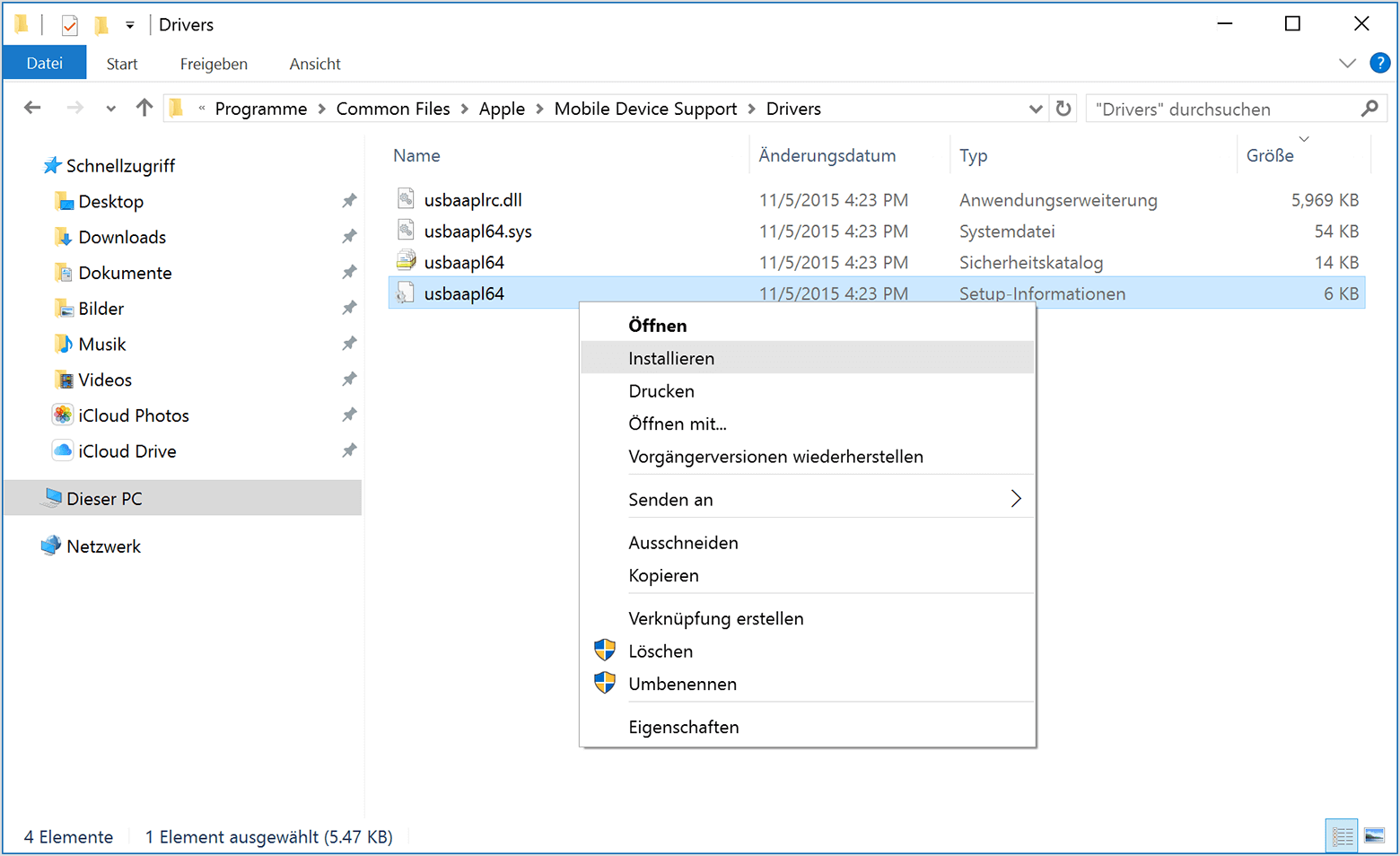
Task: Choose Installieren from context menu
Action: point(671,358)
